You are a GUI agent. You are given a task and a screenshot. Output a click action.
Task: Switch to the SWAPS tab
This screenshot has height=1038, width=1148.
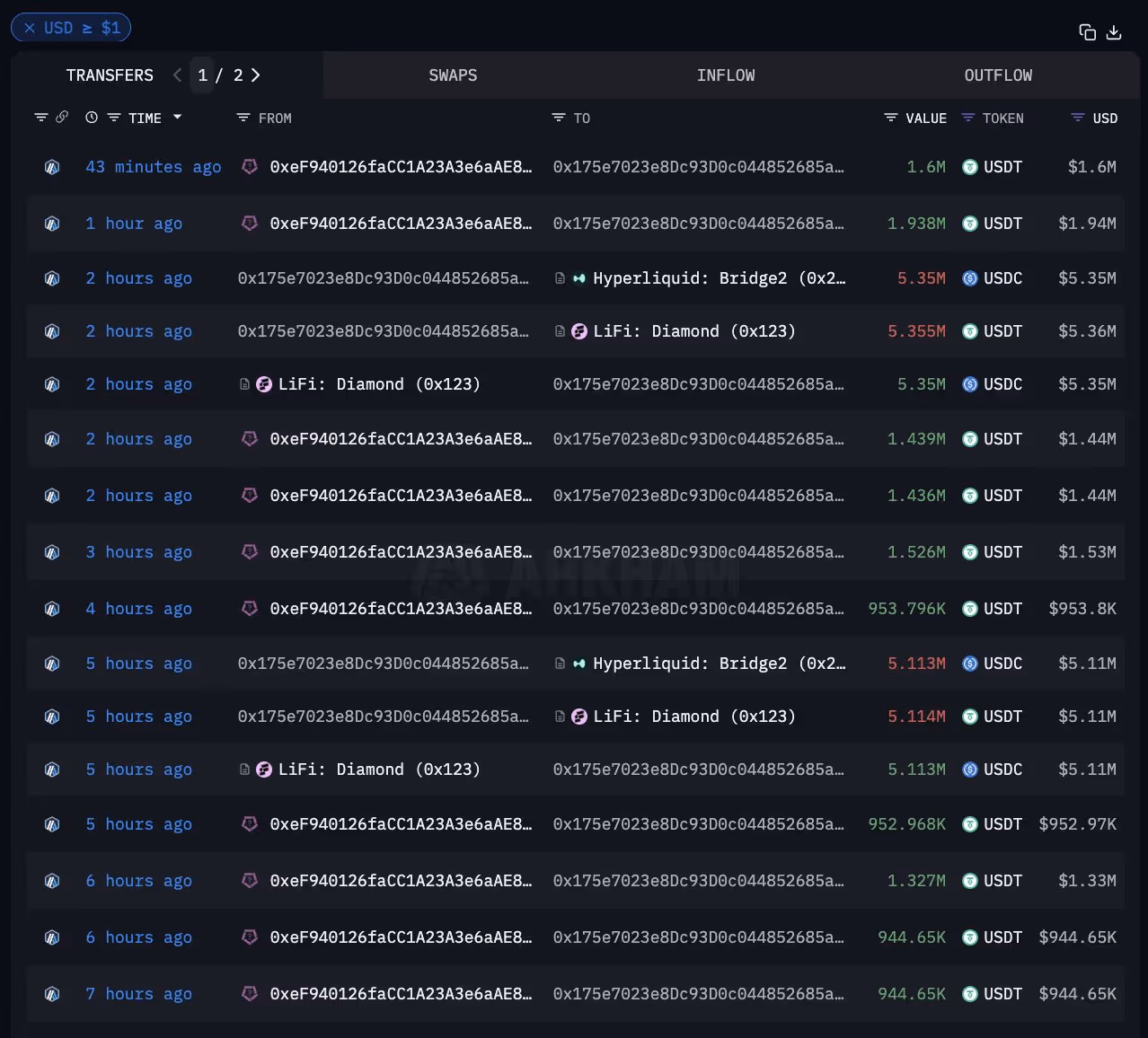pos(453,75)
